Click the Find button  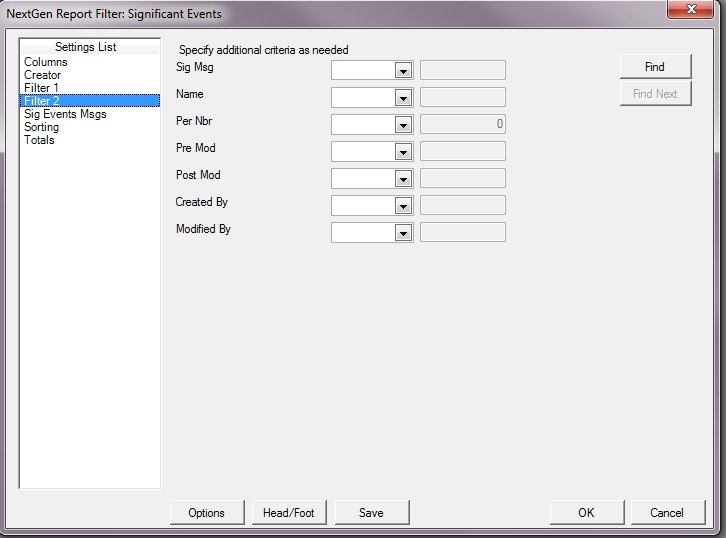(655, 67)
